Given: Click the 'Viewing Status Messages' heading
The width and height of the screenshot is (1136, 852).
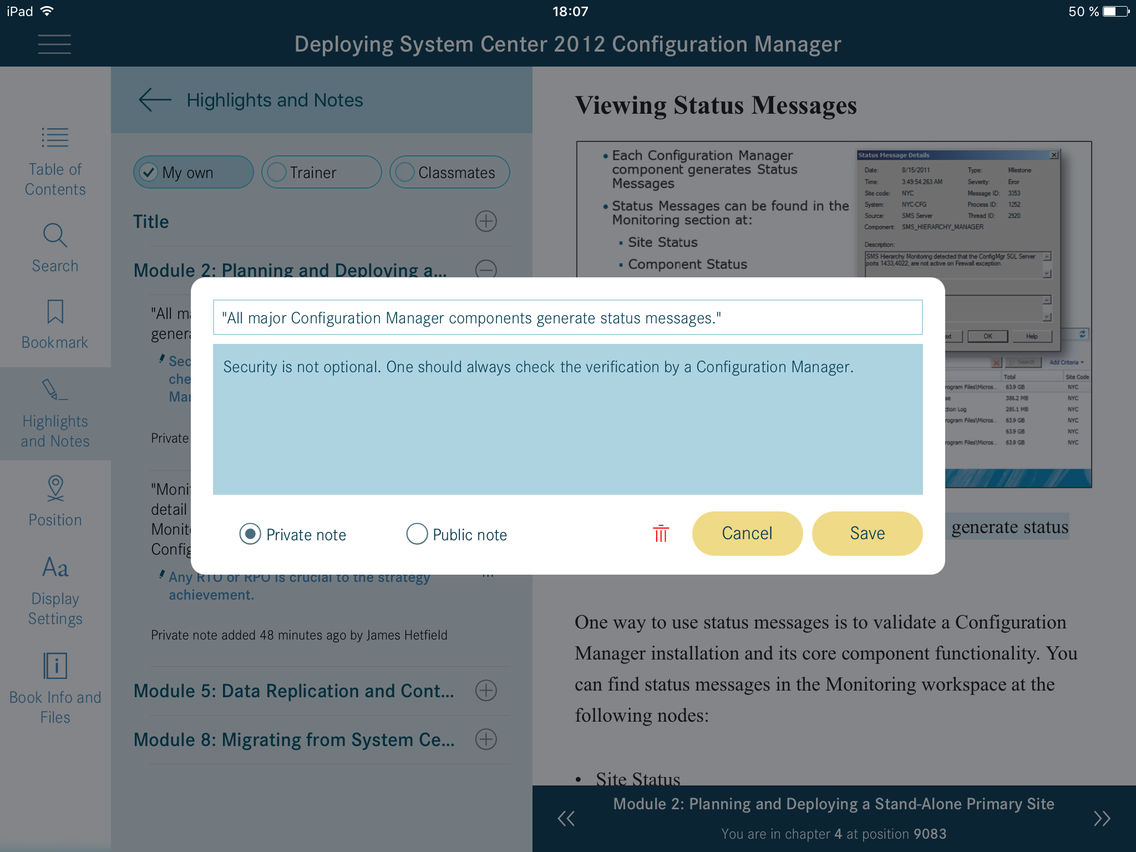Looking at the screenshot, I should (716, 106).
